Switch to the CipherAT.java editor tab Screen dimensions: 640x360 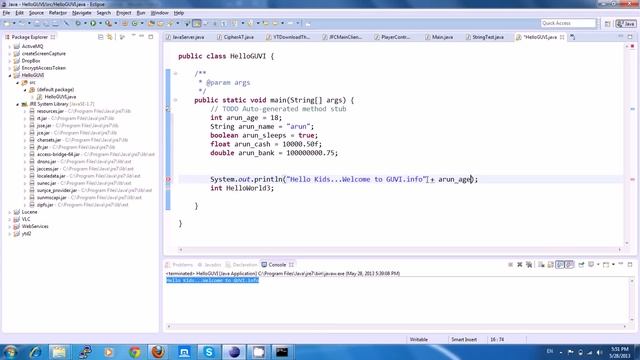[235, 37]
